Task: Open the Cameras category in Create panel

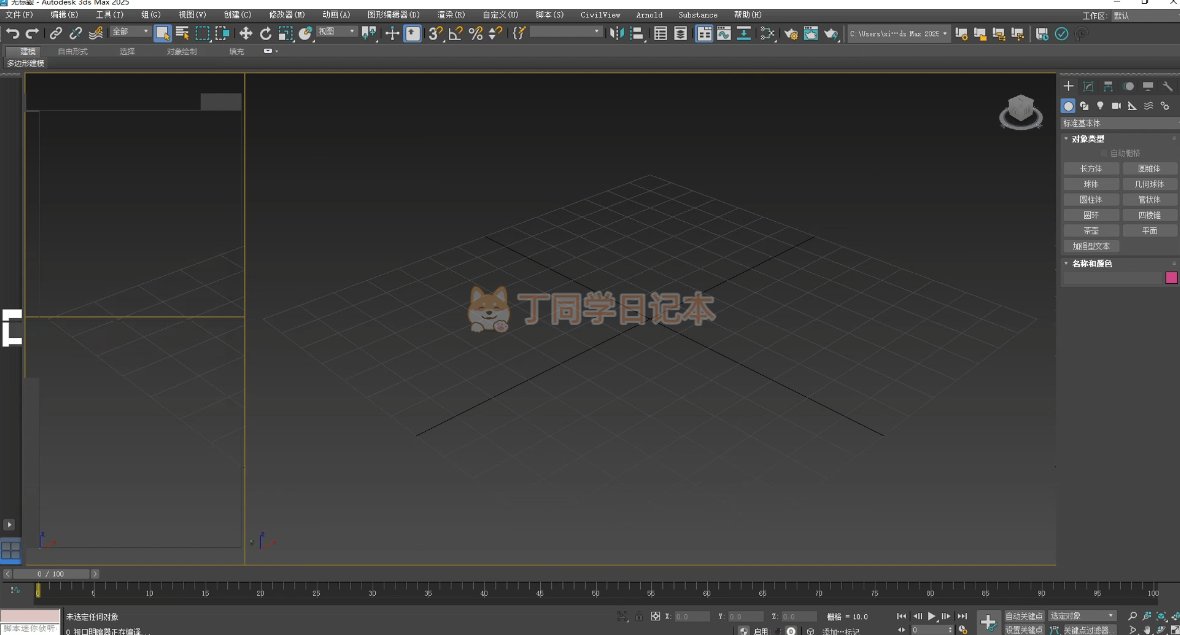Action: (x=1116, y=106)
